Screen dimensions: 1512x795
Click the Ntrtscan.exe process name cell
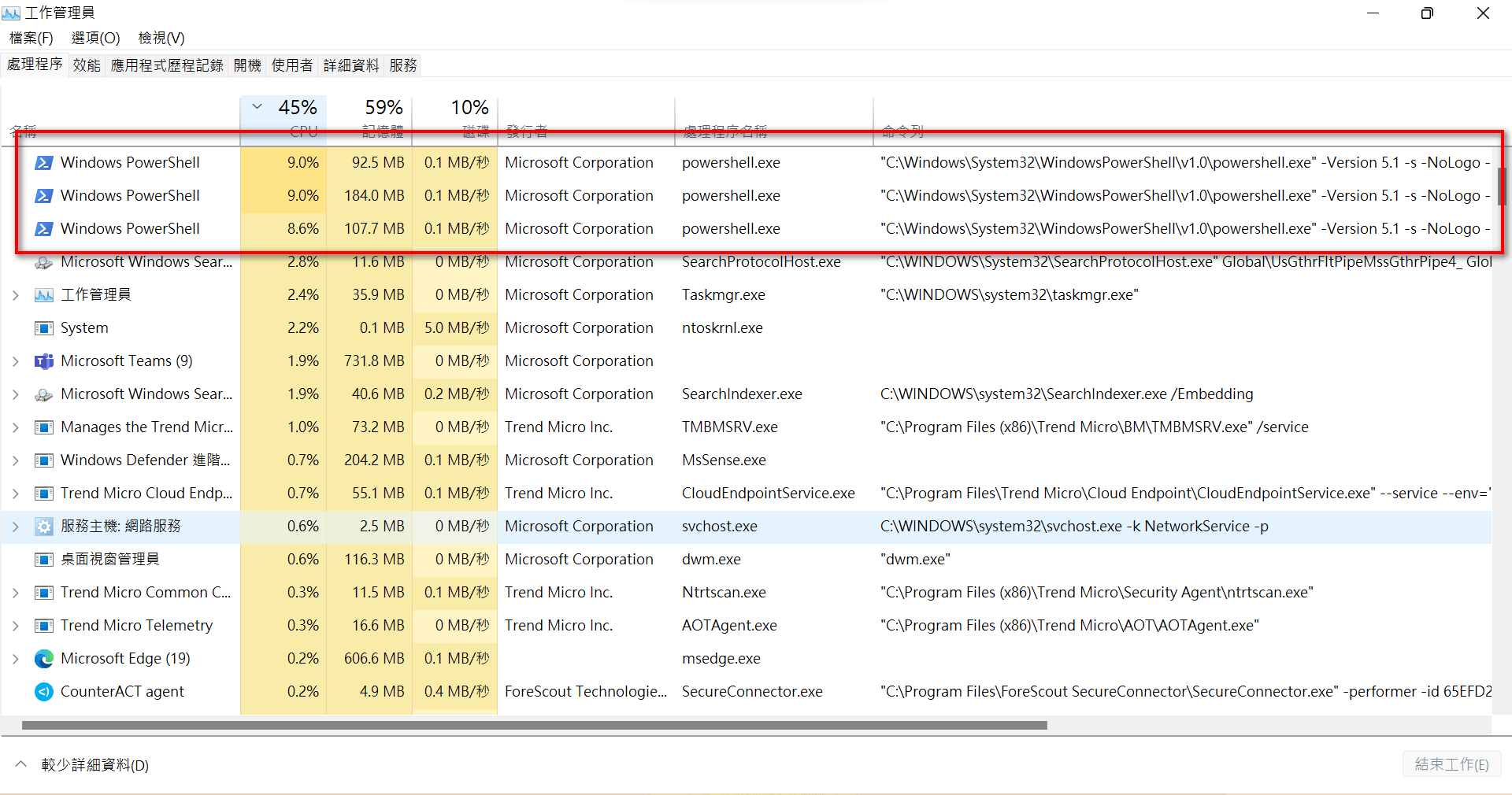(724, 593)
